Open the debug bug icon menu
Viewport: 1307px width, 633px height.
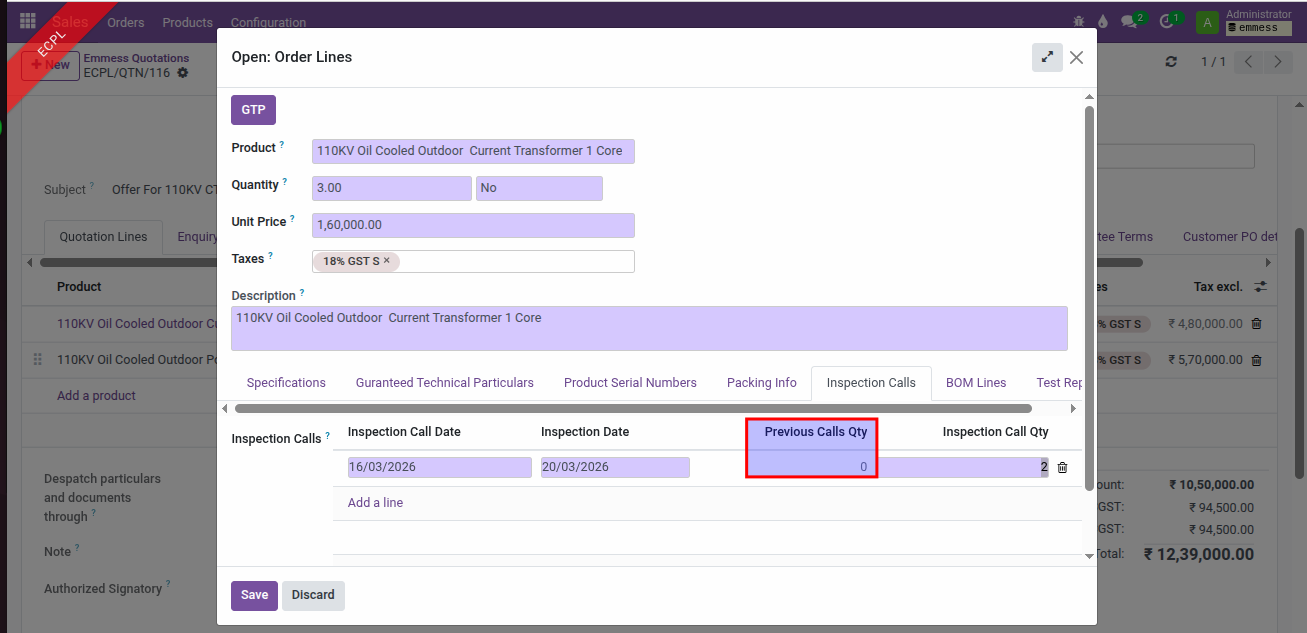click(x=1078, y=21)
